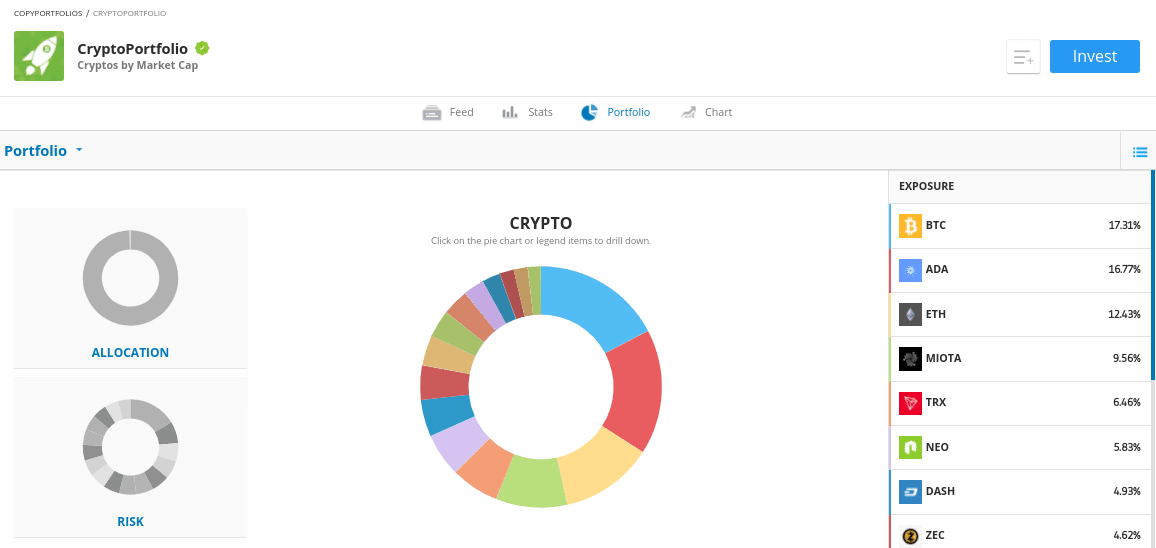Select the MIOTA exposure row label
Image resolution: width=1156 pixels, height=548 pixels.
pos(944,358)
